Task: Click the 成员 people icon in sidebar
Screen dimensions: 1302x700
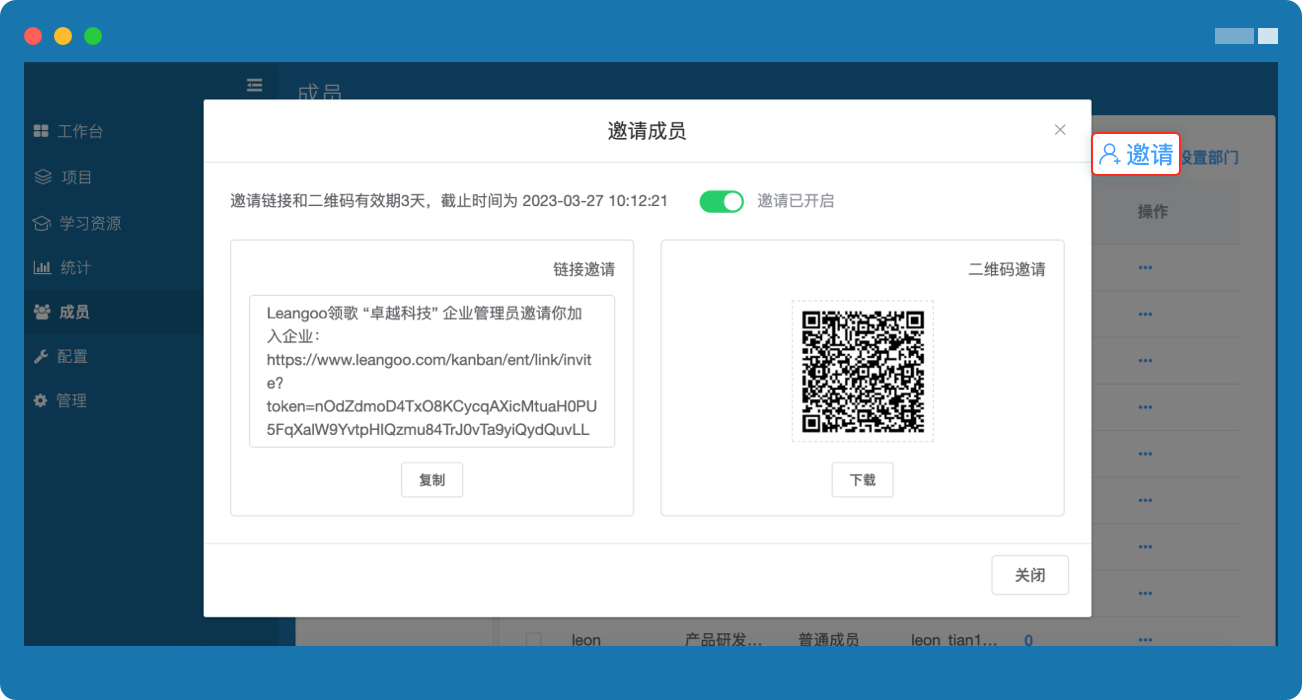Action: point(42,312)
